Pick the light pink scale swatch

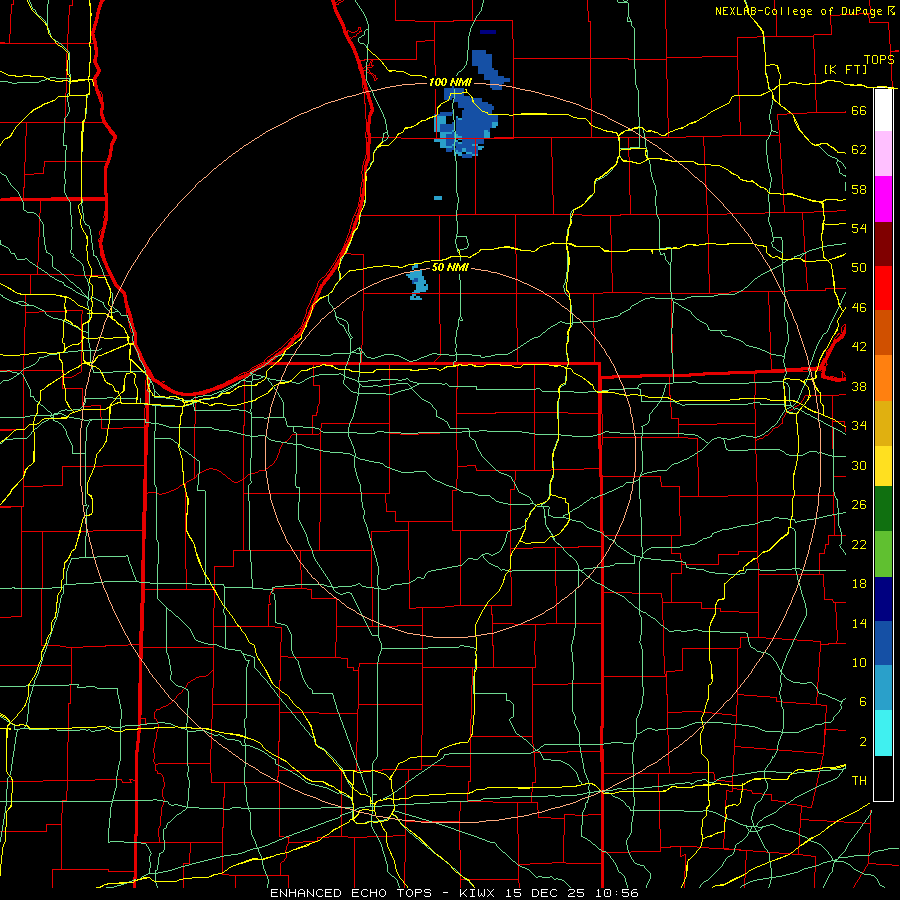(x=883, y=154)
